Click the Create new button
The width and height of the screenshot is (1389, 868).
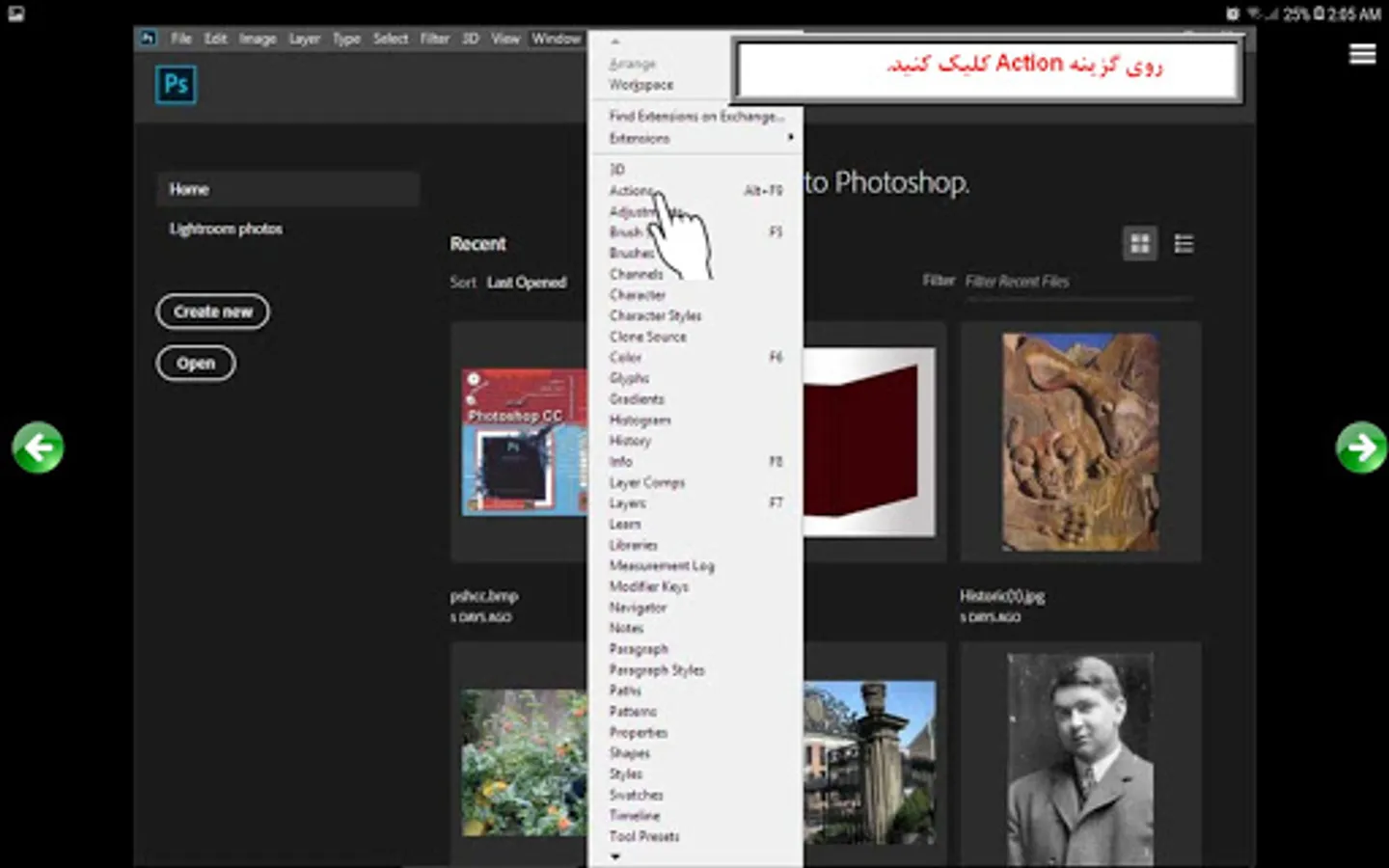coord(213,312)
